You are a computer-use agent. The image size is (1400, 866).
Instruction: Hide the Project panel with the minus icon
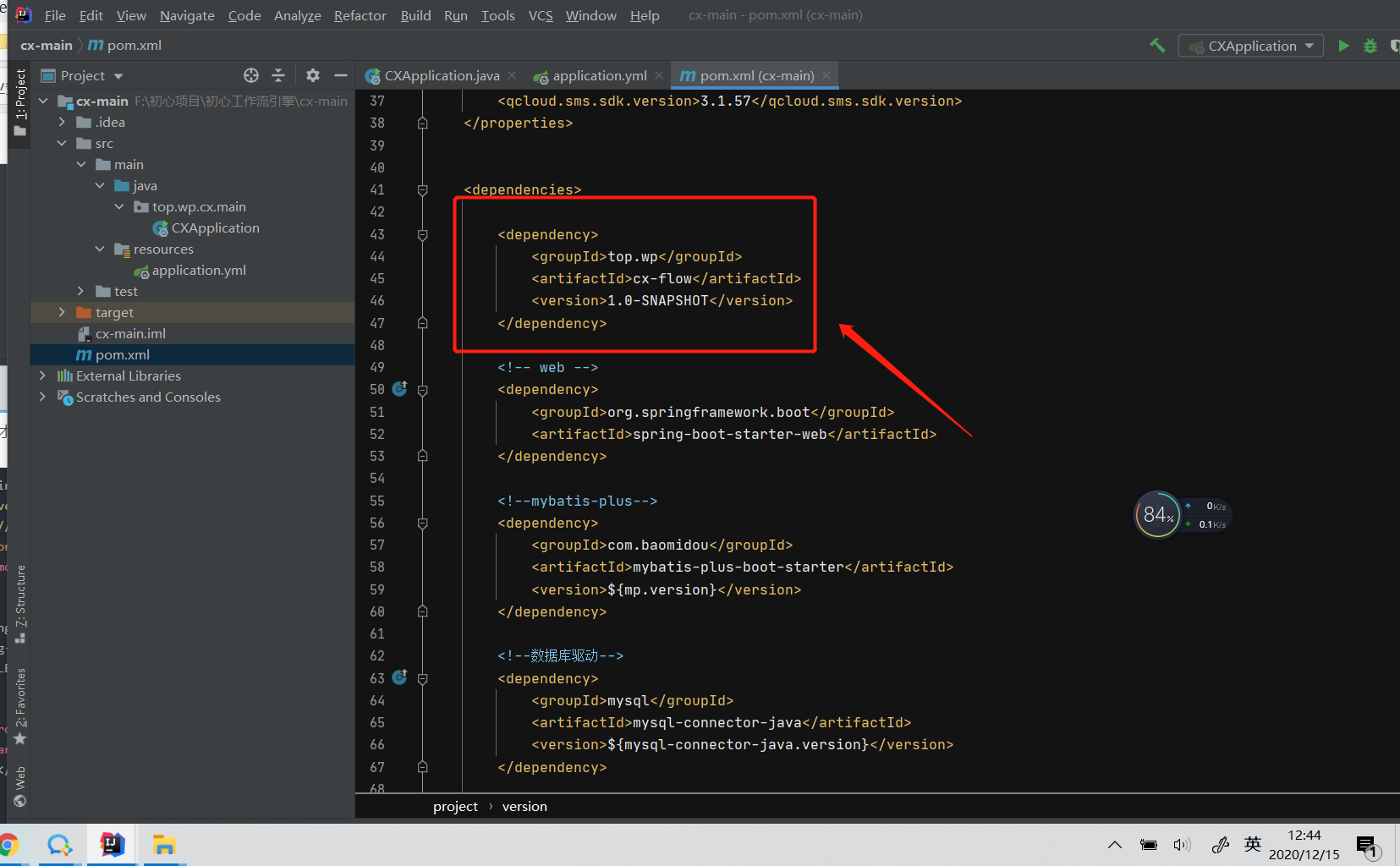click(x=341, y=75)
